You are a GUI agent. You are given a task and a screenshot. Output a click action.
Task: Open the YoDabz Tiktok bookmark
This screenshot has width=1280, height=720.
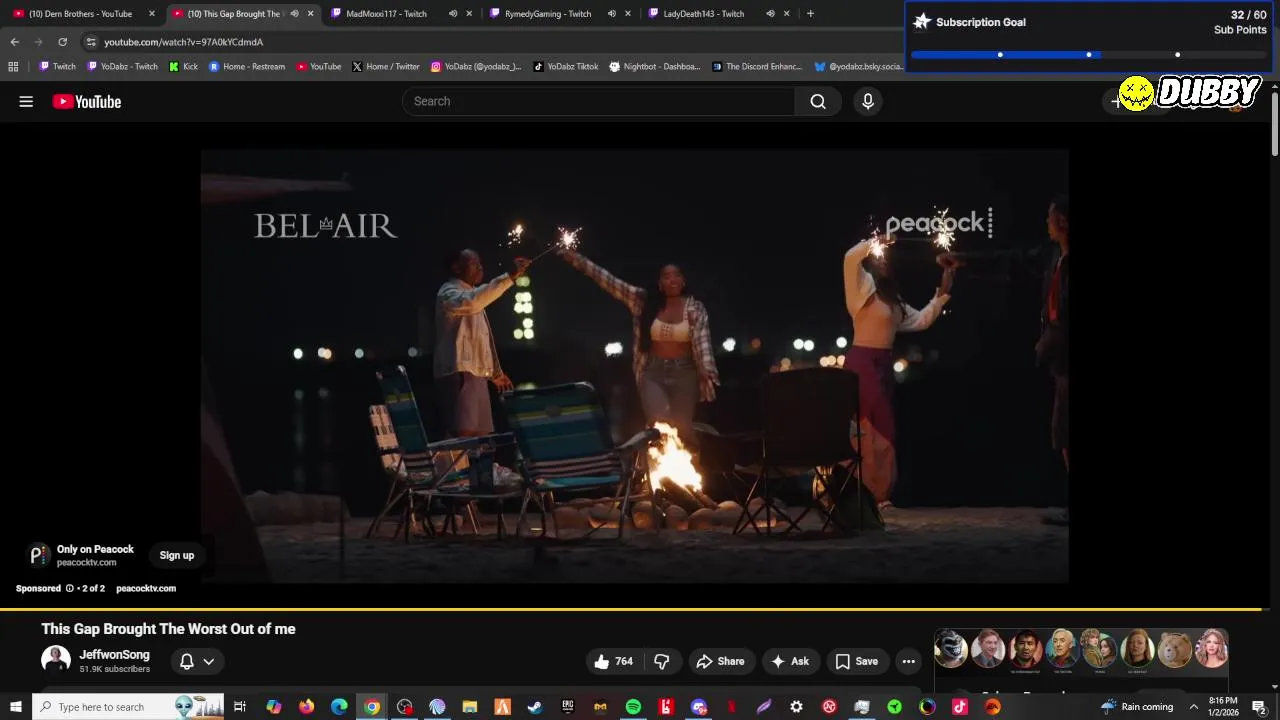pyautogui.click(x=565, y=67)
